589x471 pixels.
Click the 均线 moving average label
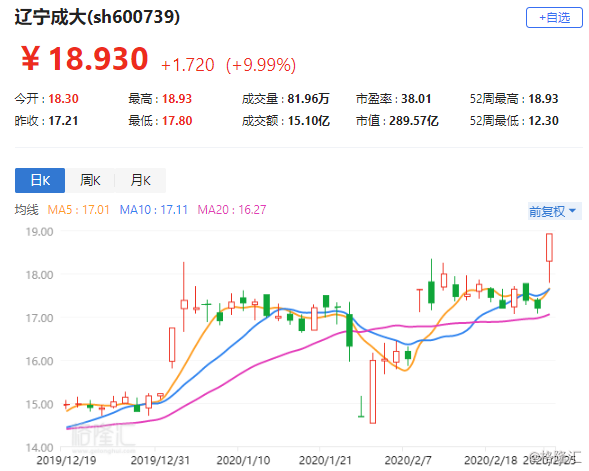(x=26, y=210)
